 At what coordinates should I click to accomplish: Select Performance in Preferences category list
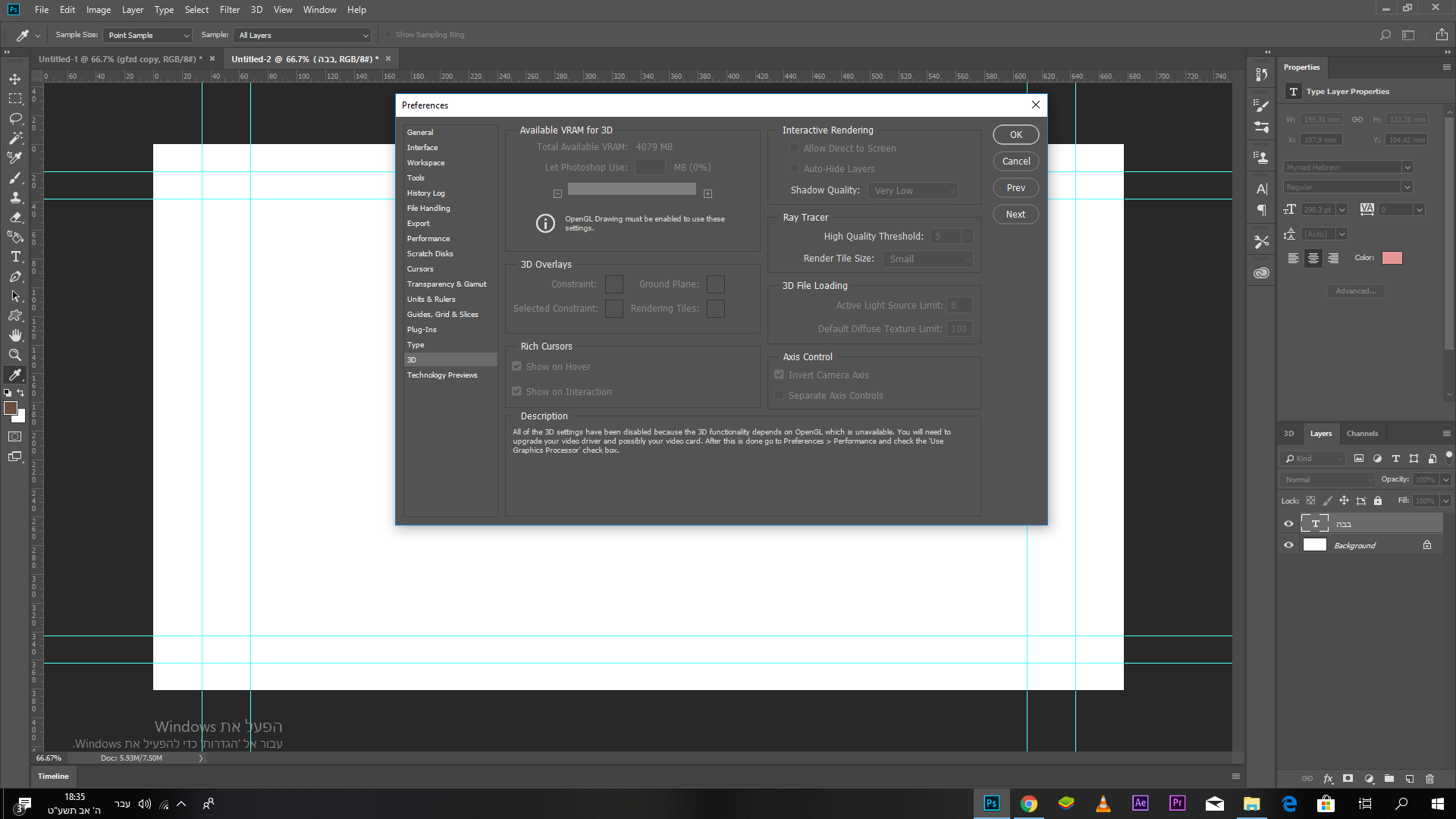(x=428, y=238)
